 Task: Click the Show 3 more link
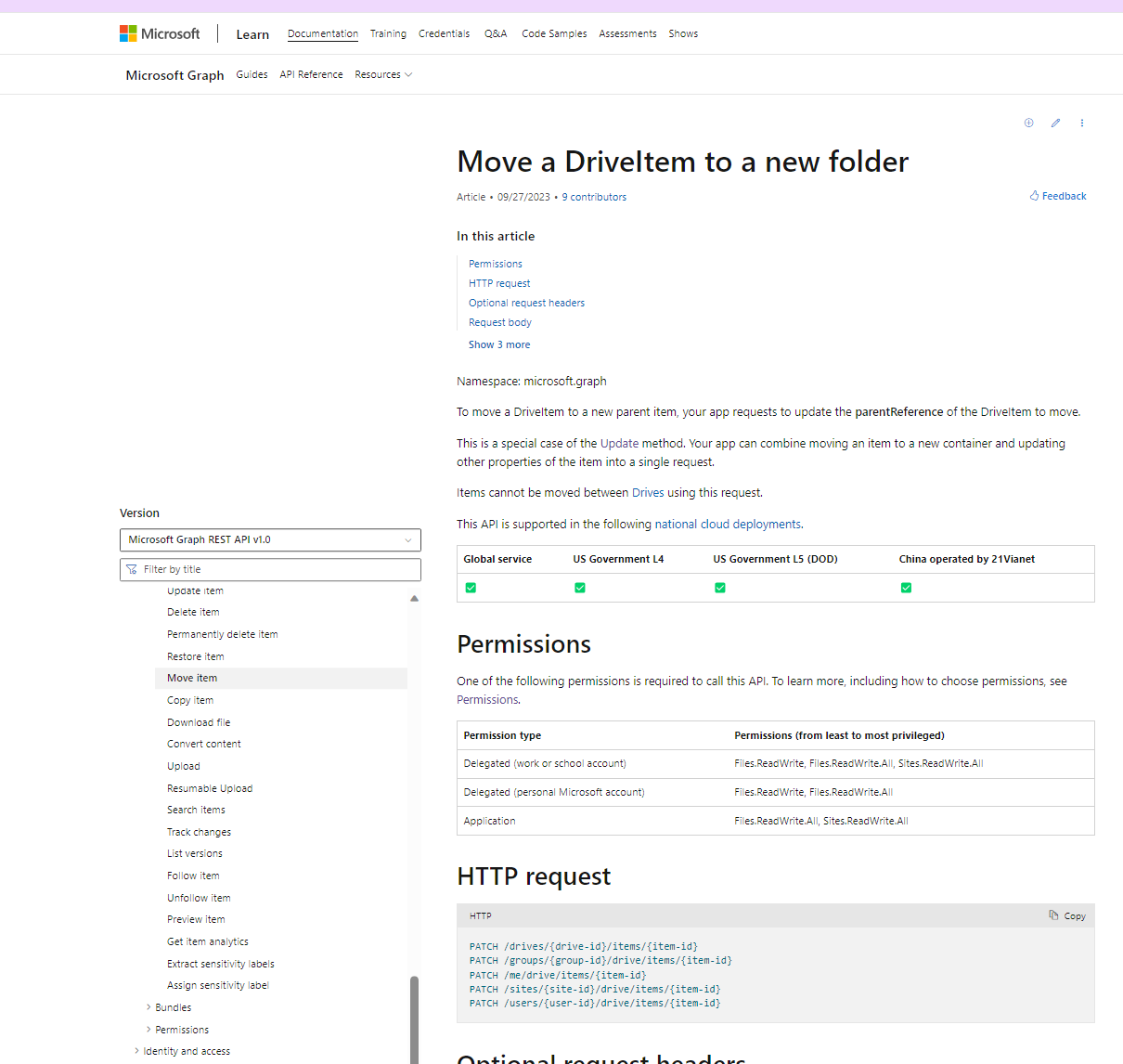[499, 344]
